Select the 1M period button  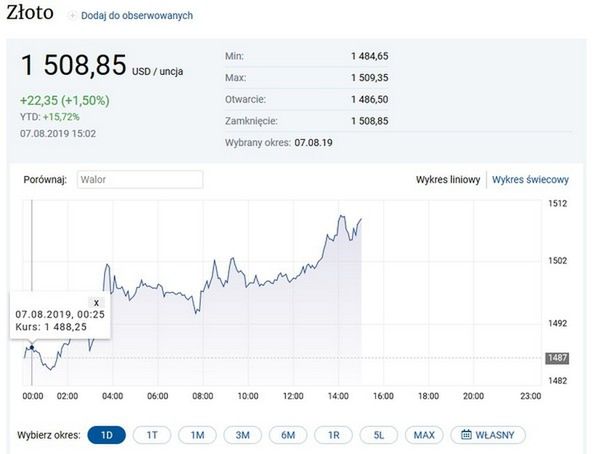click(197, 435)
